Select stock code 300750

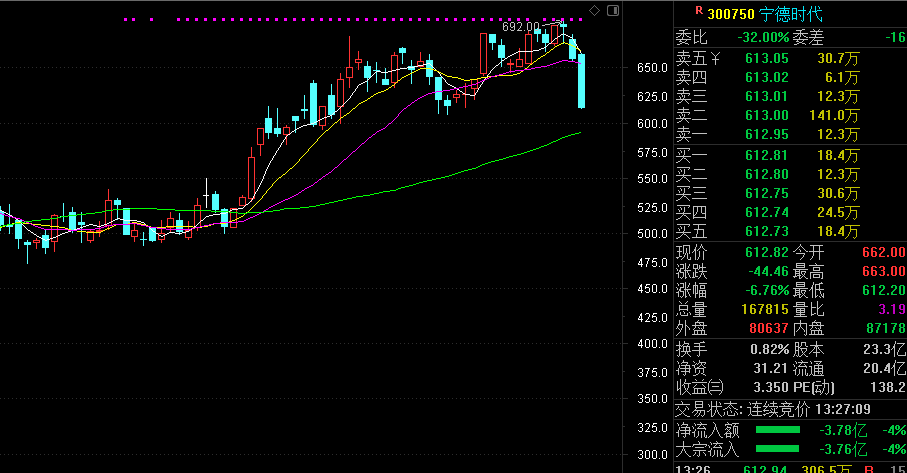pyautogui.click(x=731, y=14)
